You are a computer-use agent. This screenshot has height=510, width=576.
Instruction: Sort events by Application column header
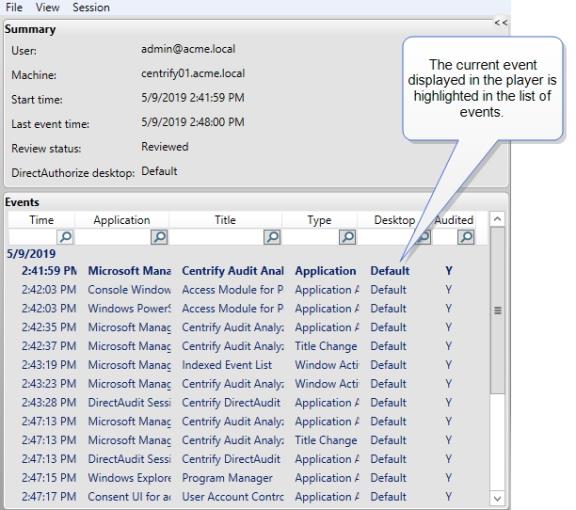(x=122, y=220)
